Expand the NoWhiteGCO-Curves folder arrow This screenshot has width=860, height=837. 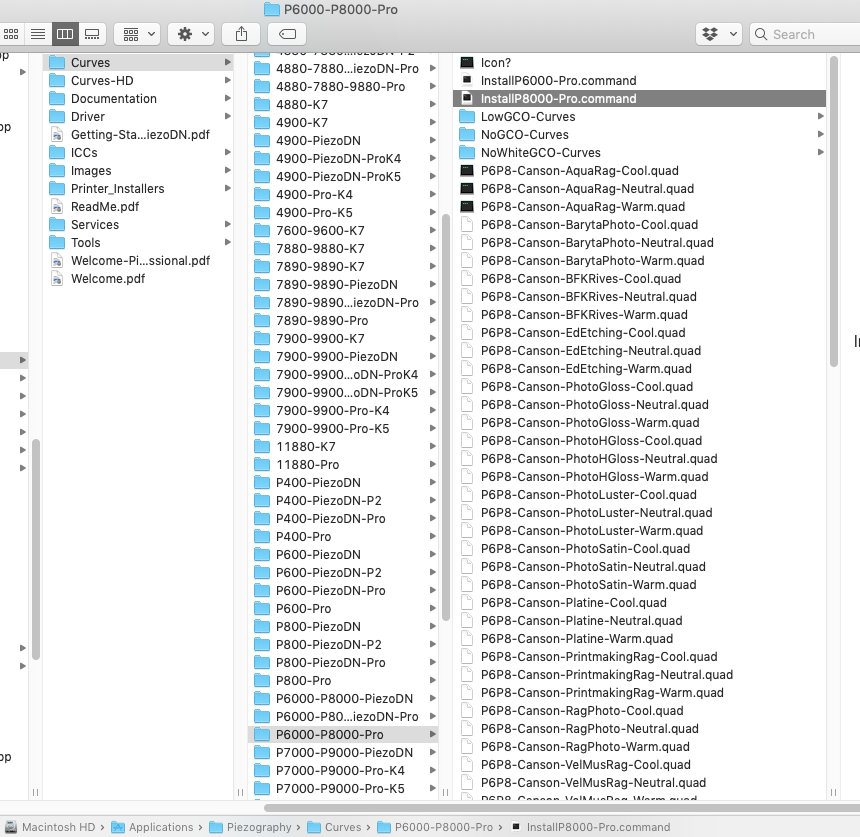(x=820, y=153)
